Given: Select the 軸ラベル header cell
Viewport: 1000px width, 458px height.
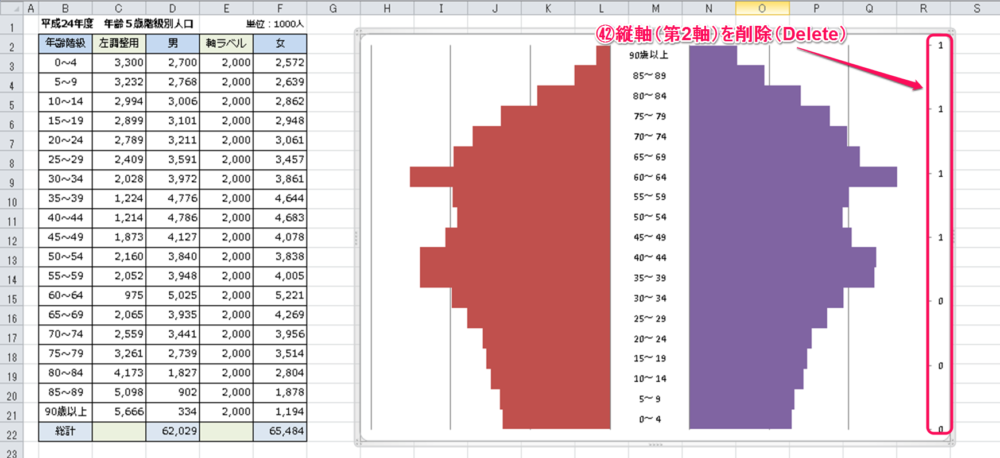Looking at the screenshot, I should (x=226, y=43).
